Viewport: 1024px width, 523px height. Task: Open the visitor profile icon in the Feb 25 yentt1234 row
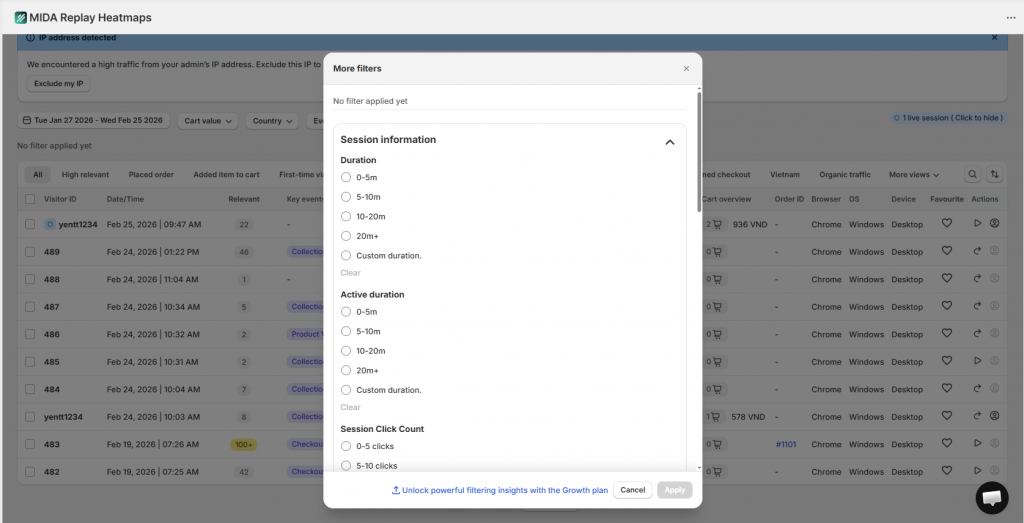[995, 223]
